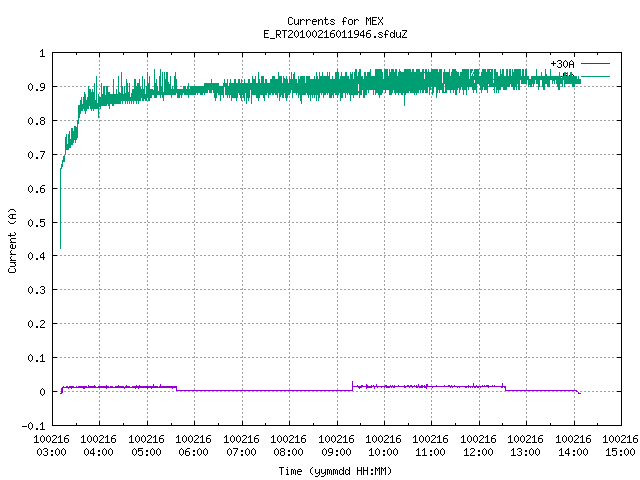Click the "06:00" time tick label
The image size is (640, 480).
point(193,452)
